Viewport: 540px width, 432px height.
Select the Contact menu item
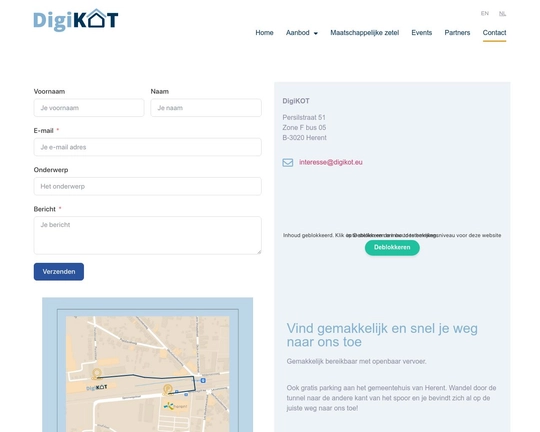(x=494, y=33)
